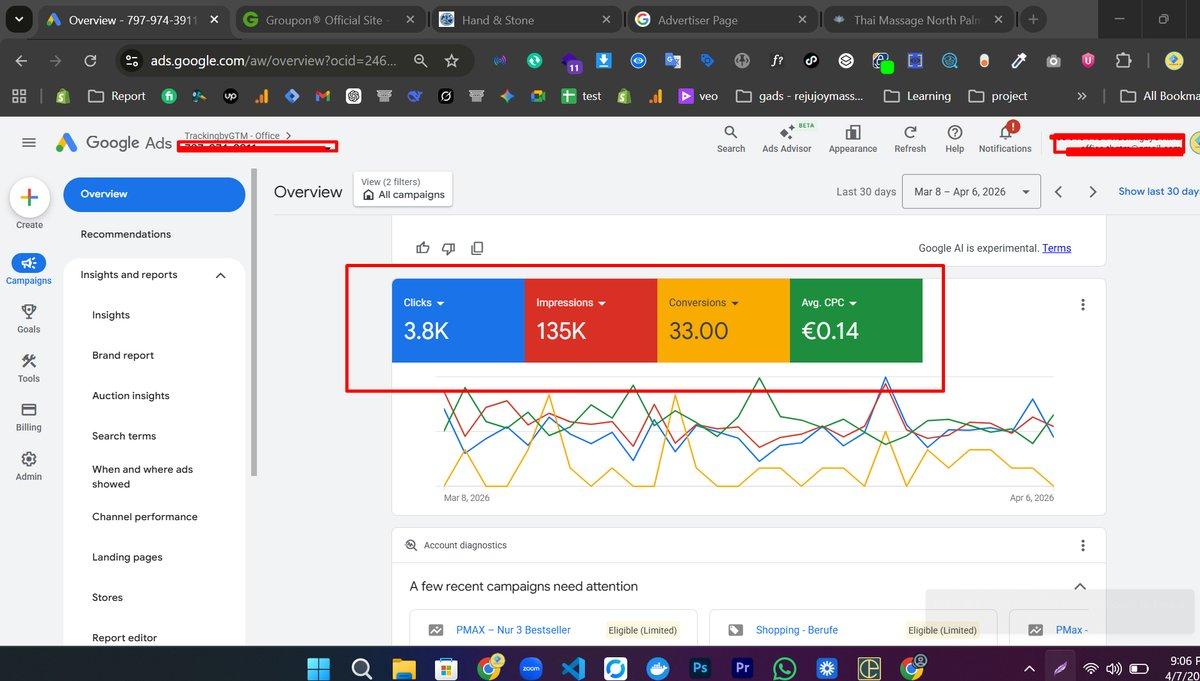1200x681 pixels.
Task: Select Overview in the navigation
Action: tap(154, 194)
